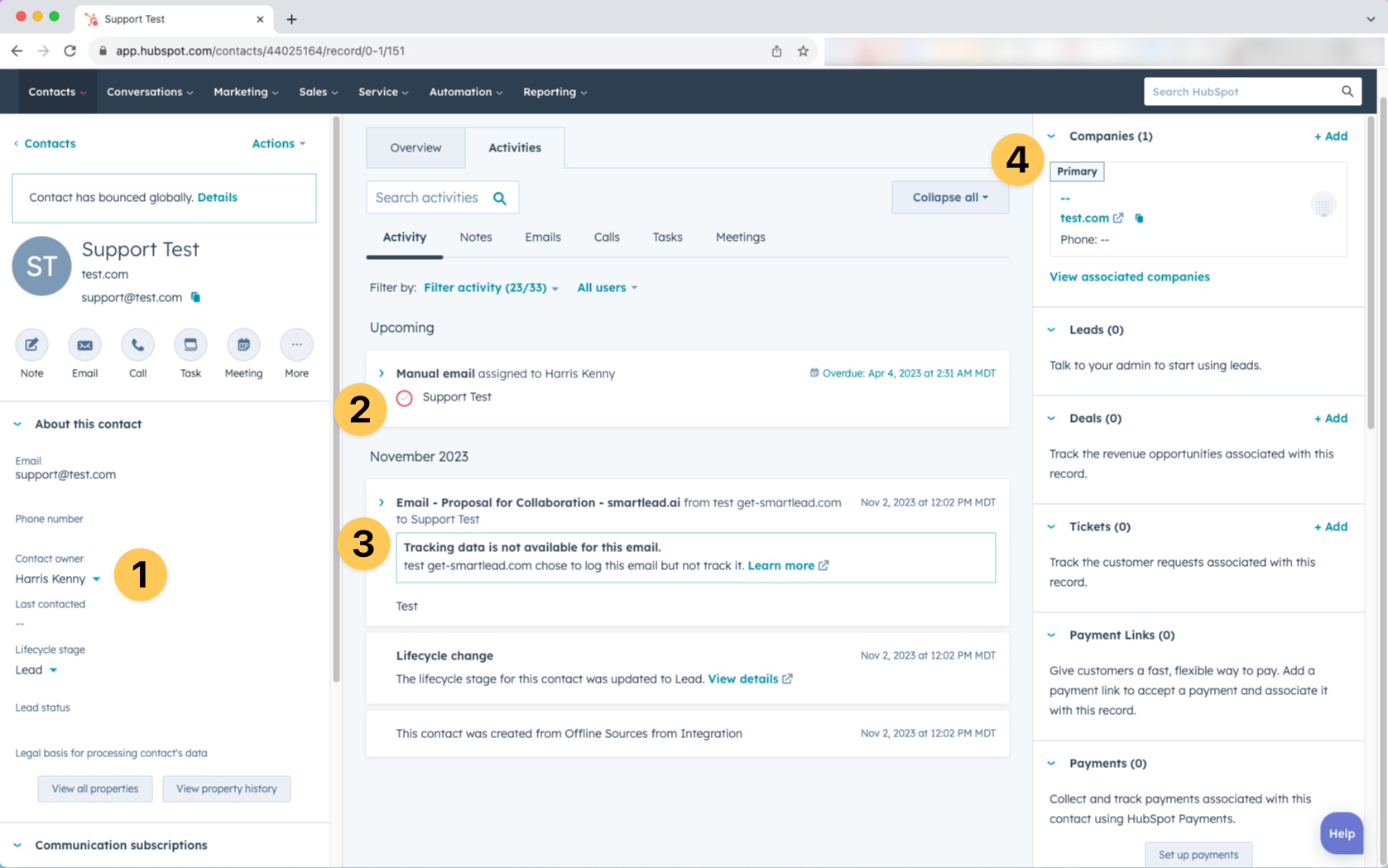
Task: Click the Note icon button
Action: [x=31, y=345]
